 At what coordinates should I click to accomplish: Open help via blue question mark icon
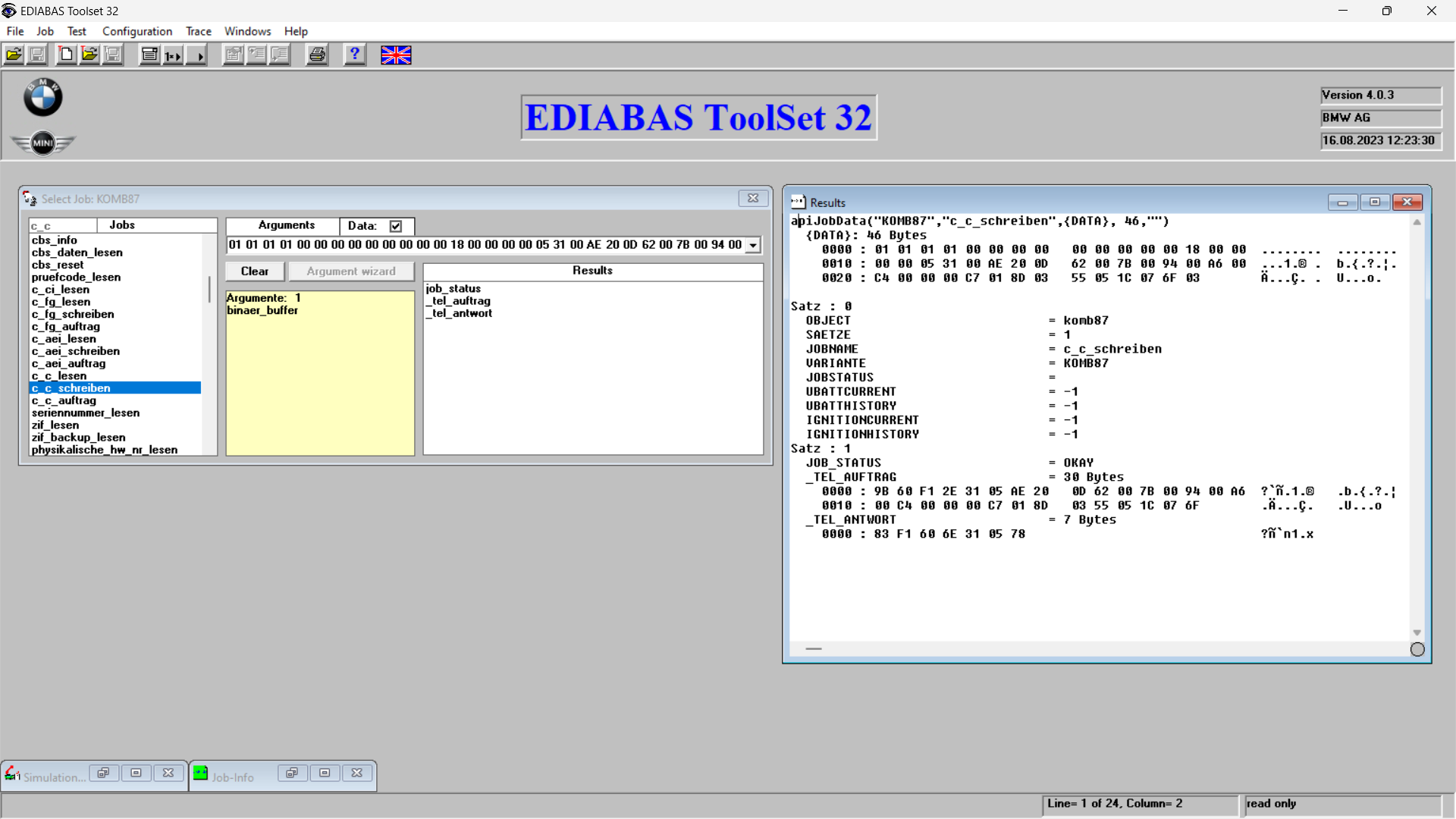pos(355,55)
